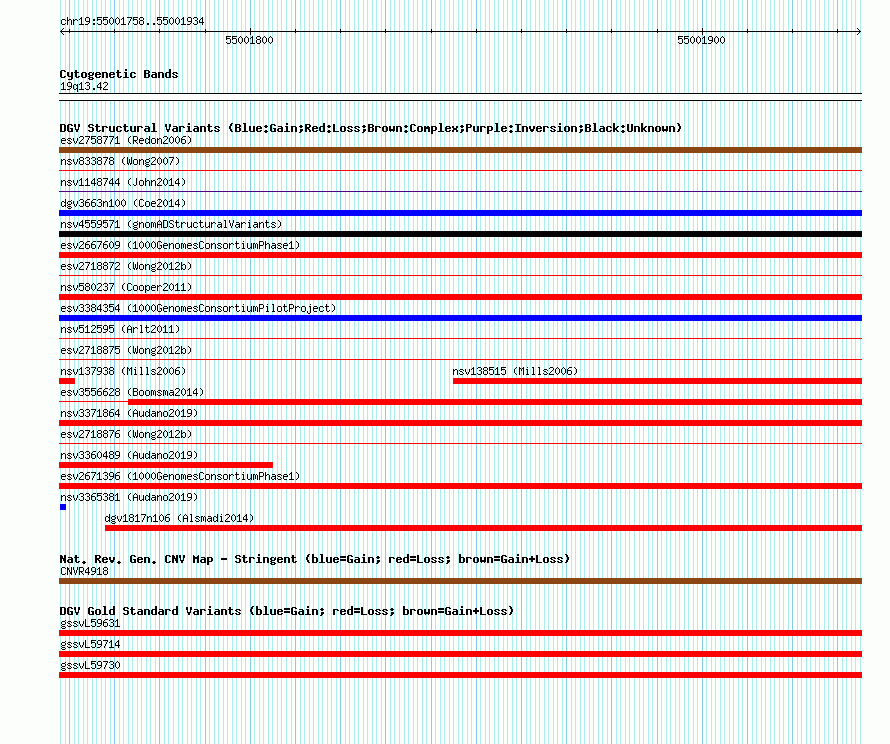Select esv3556628 (Boomsma2014) variant label
The image size is (890, 744).
[x=132, y=392]
